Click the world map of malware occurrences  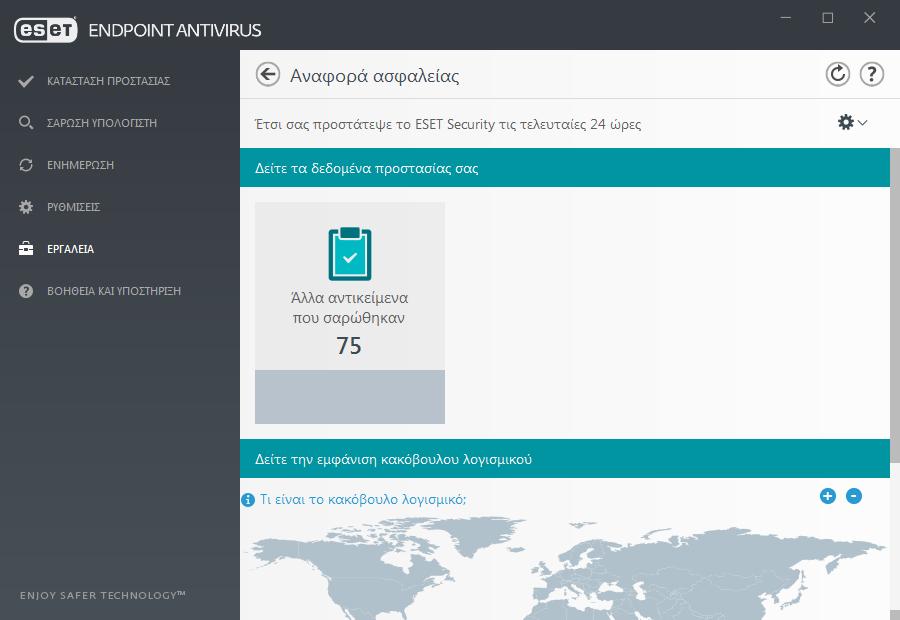[565, 568]
